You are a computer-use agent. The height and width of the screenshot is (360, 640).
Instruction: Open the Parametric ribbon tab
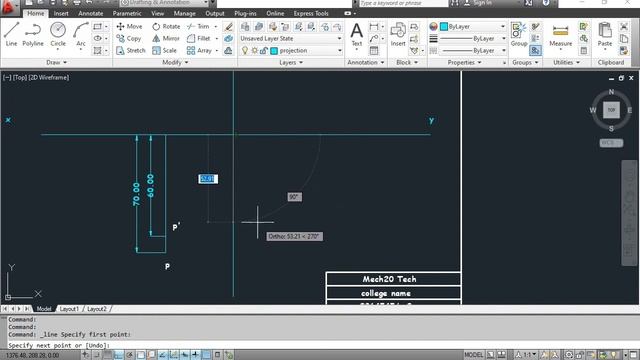click(127, 13)
